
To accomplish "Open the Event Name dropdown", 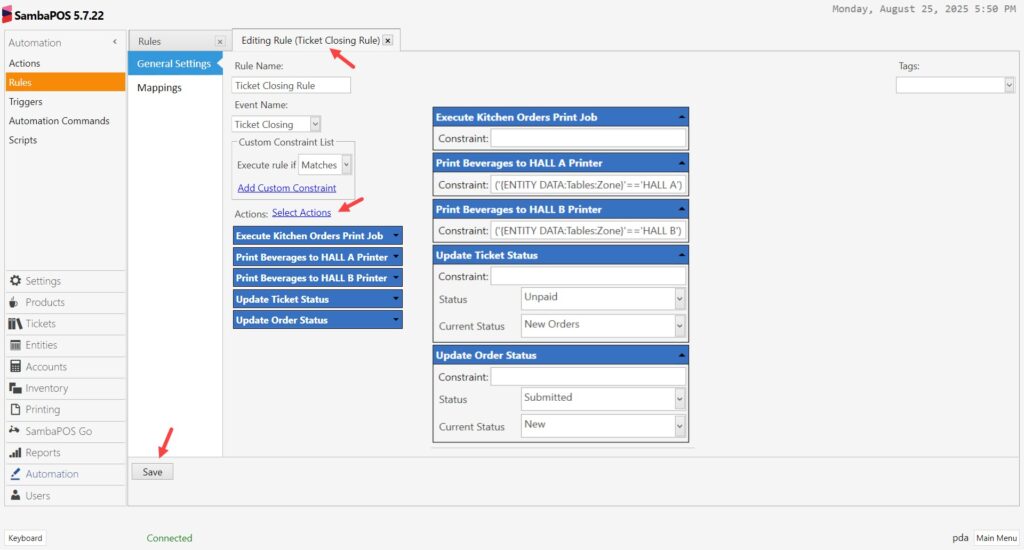I will point(315,124).
